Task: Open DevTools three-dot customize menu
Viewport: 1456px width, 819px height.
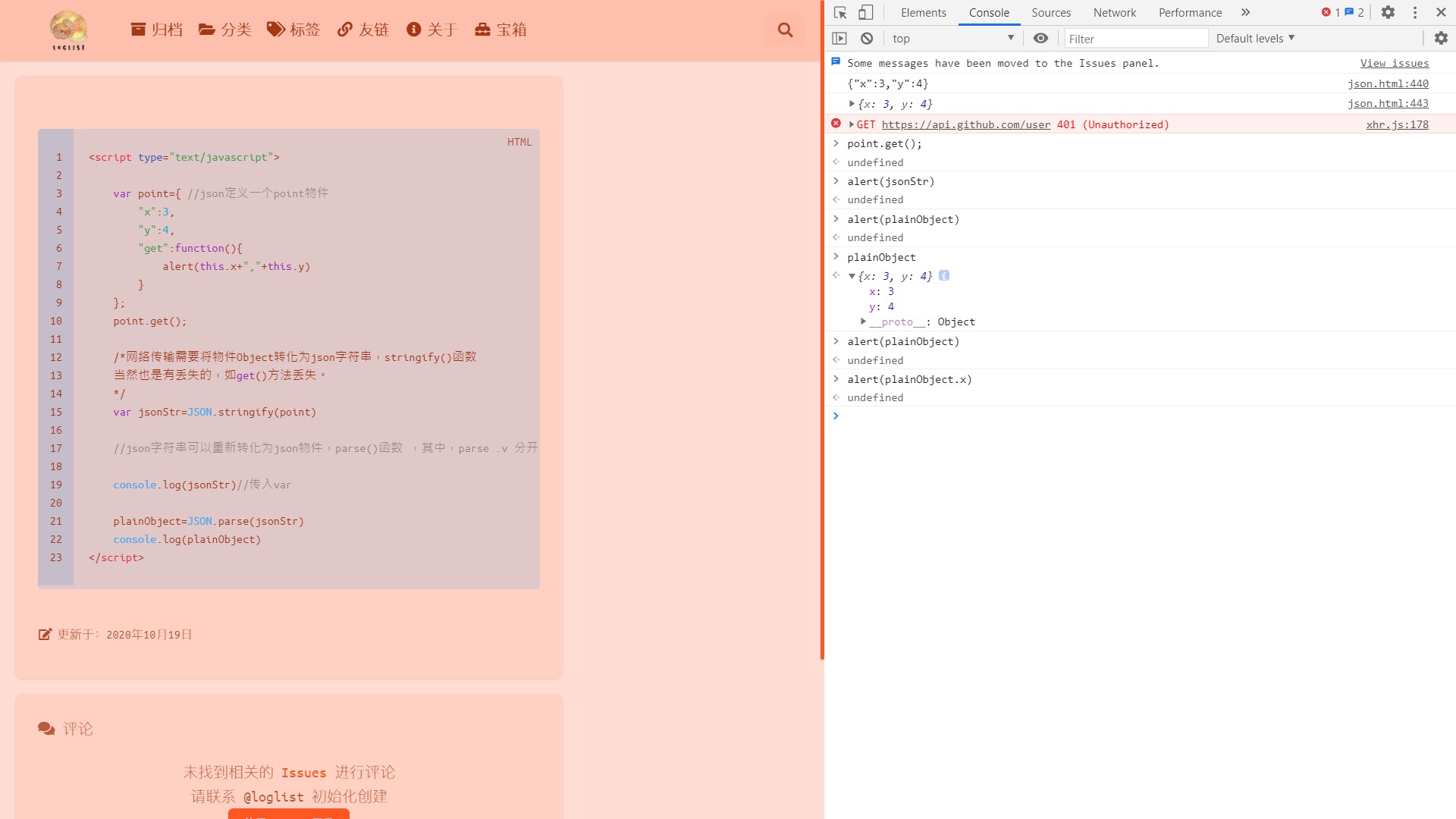Action: click(x=1415, y=12)
